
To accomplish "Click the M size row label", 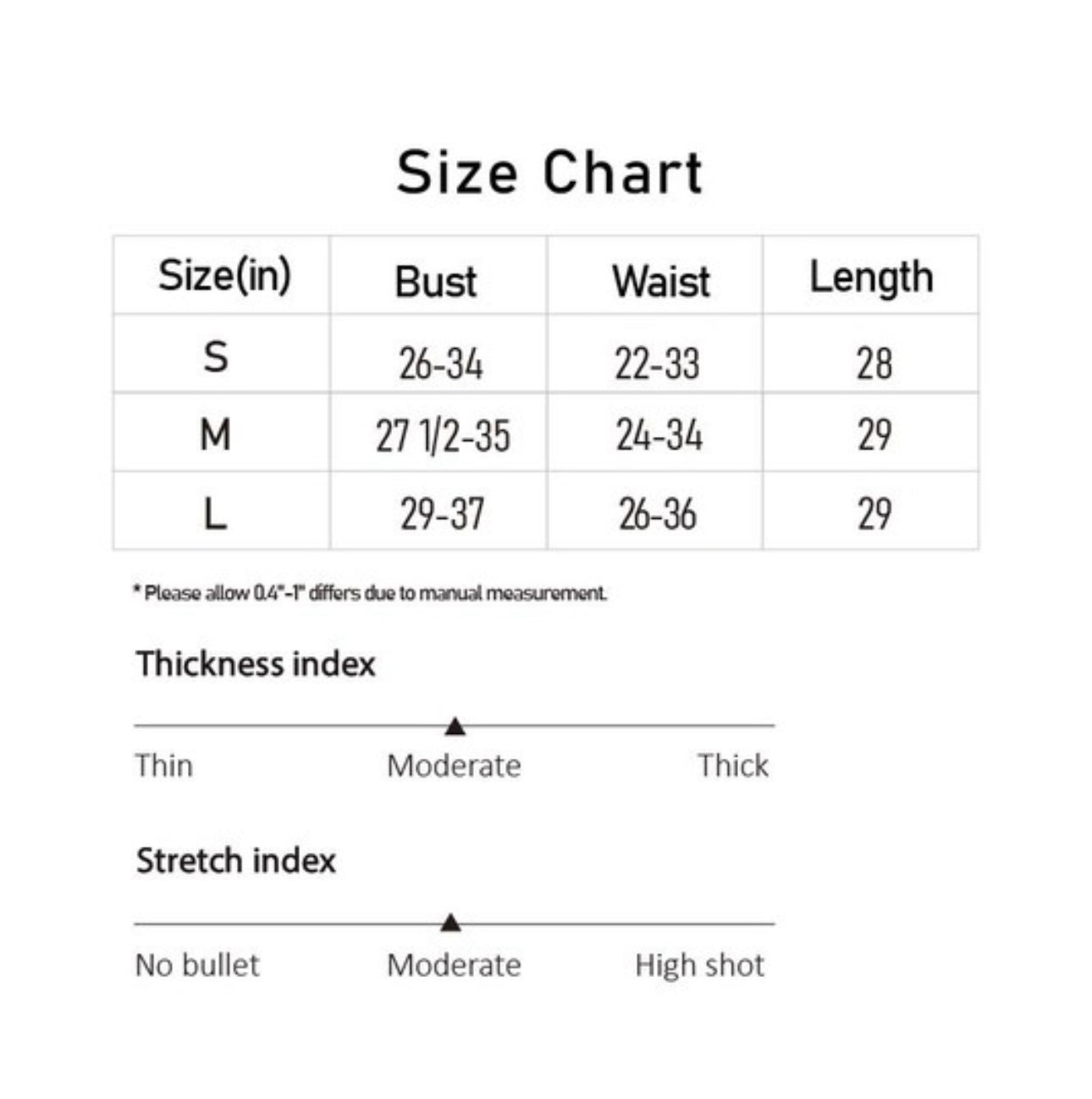I will pyautogui.click(x=215, y=435).
